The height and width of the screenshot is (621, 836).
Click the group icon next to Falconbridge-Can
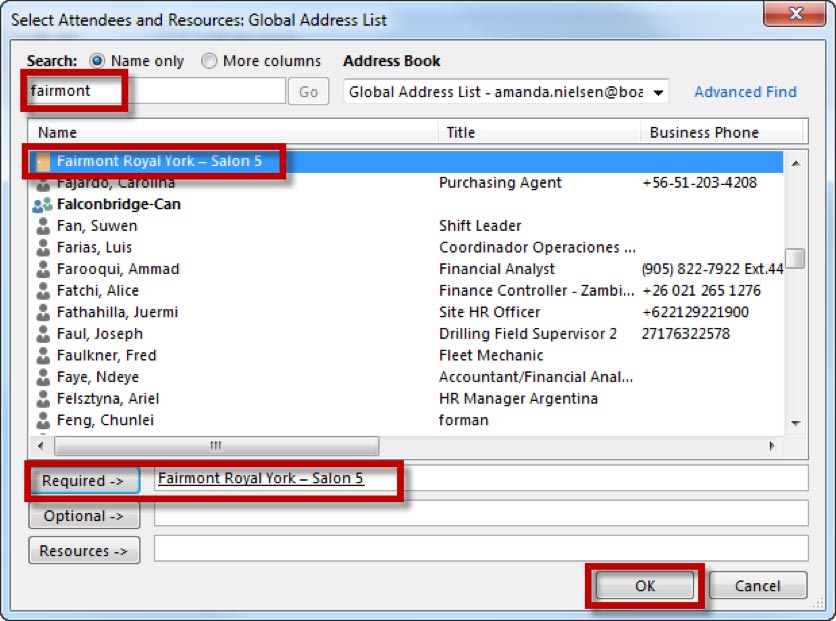pyautogui.click(x=42, y=205)
